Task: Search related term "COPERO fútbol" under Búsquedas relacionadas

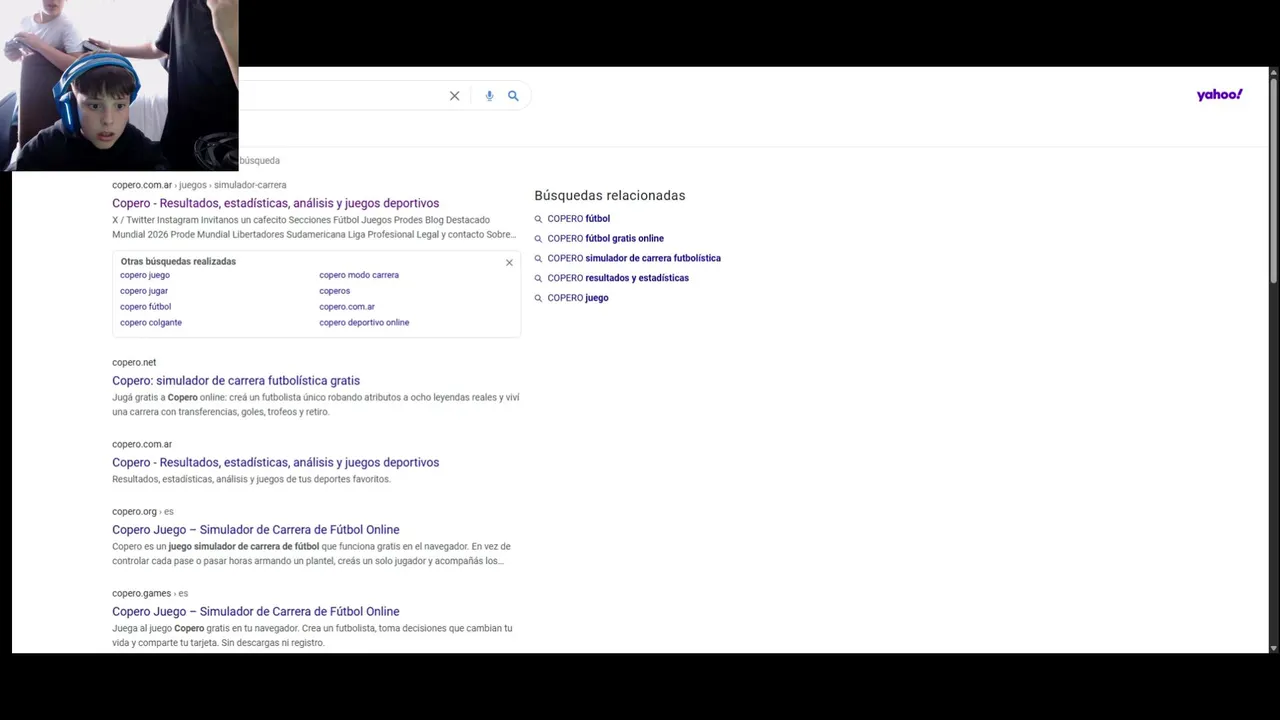Action: point(578,219)
